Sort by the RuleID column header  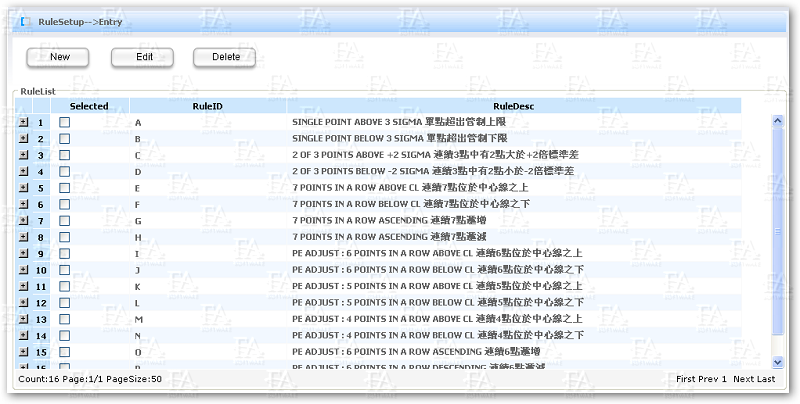(x=207, y=105)
